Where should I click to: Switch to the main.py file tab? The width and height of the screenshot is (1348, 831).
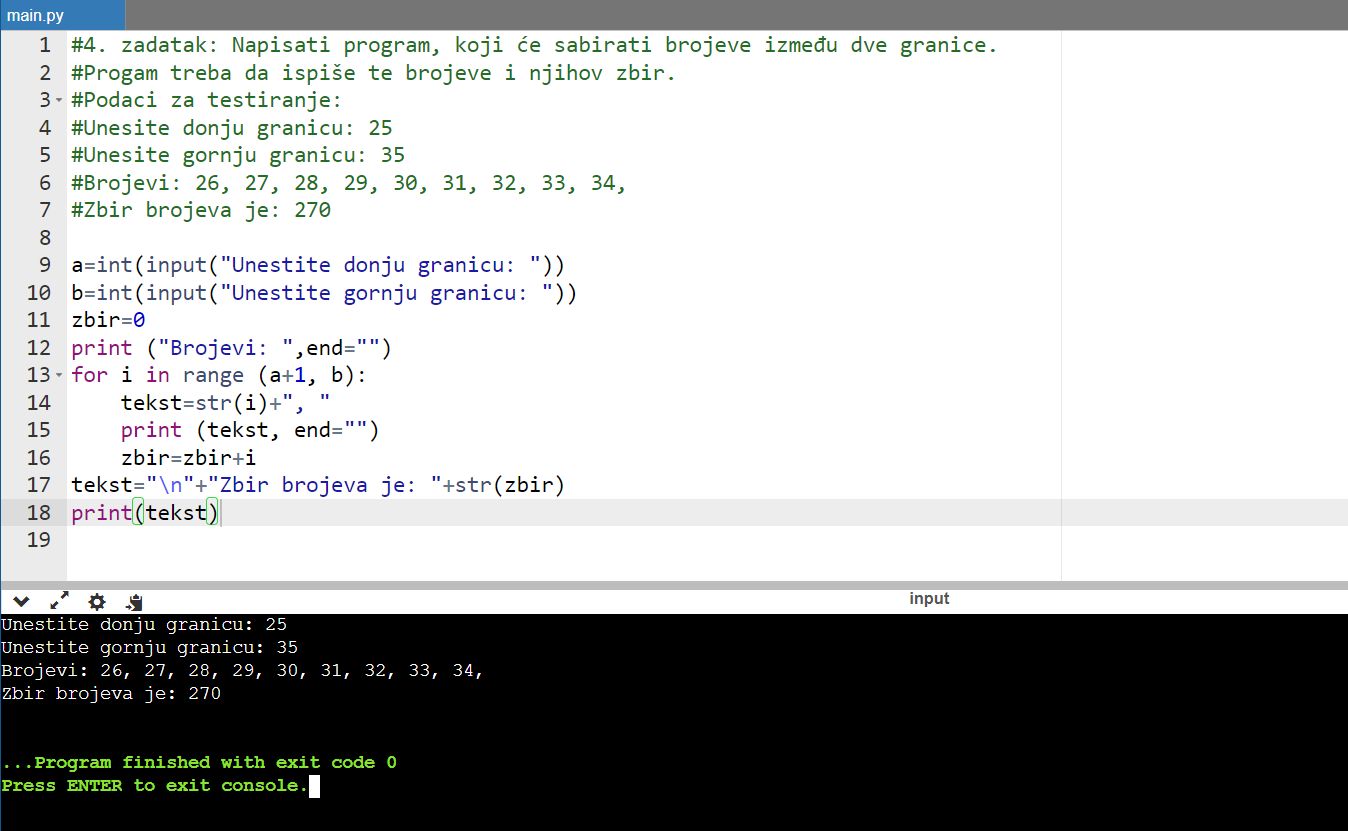[x=35, y=15]
